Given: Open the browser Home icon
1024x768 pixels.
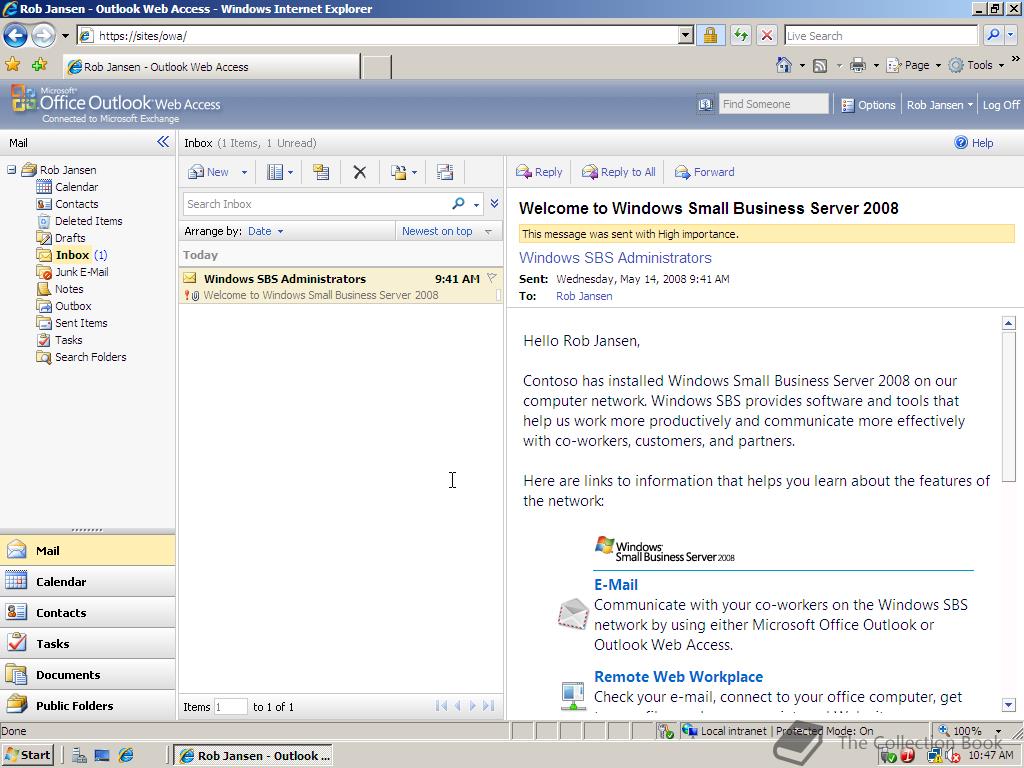Looking at the screenshot, I should coord(784,65).
